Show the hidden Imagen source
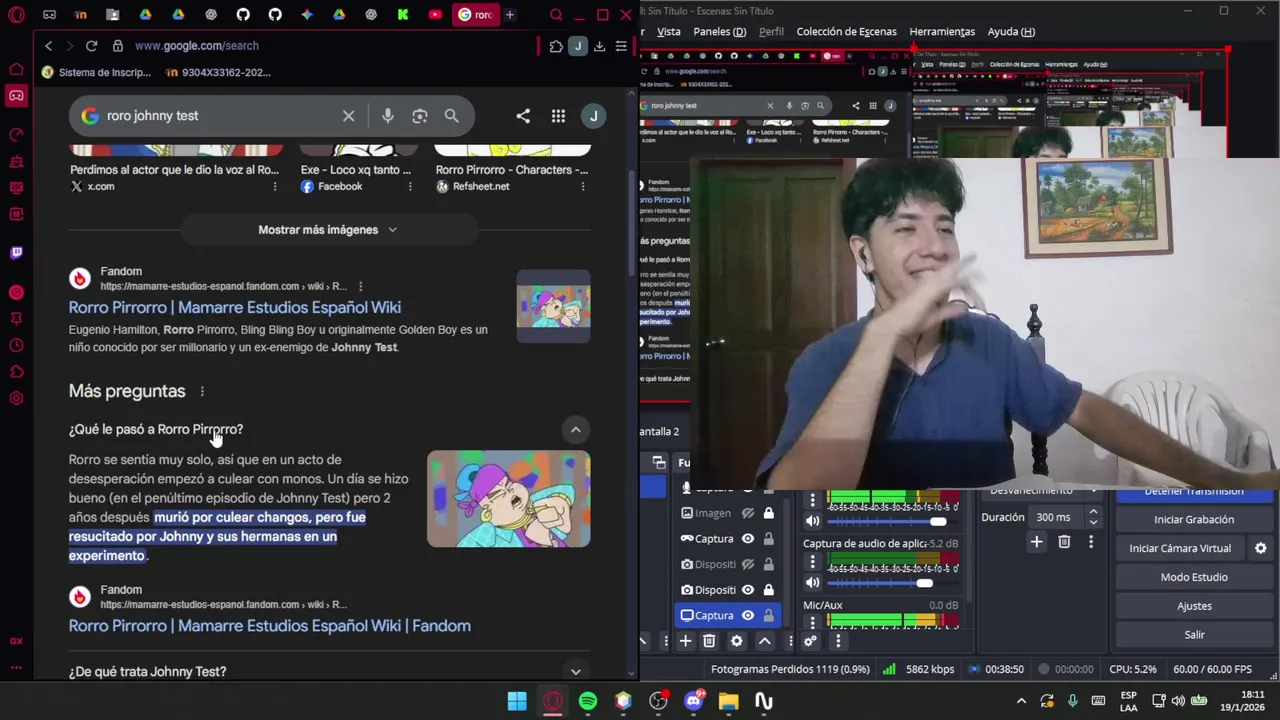Viewport: 1280px width, 720px height. 747,513
